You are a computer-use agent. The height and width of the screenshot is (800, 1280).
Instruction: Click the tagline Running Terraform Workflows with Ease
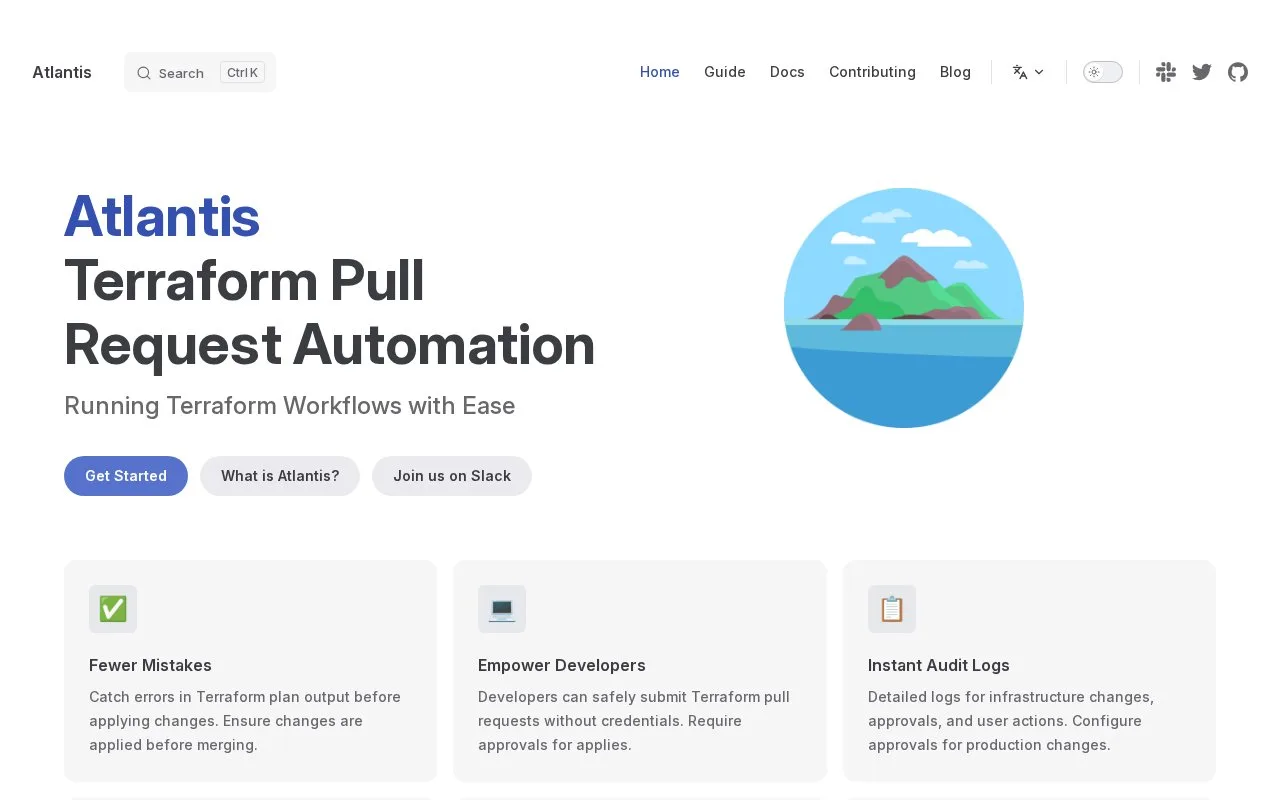coord(290,406)
